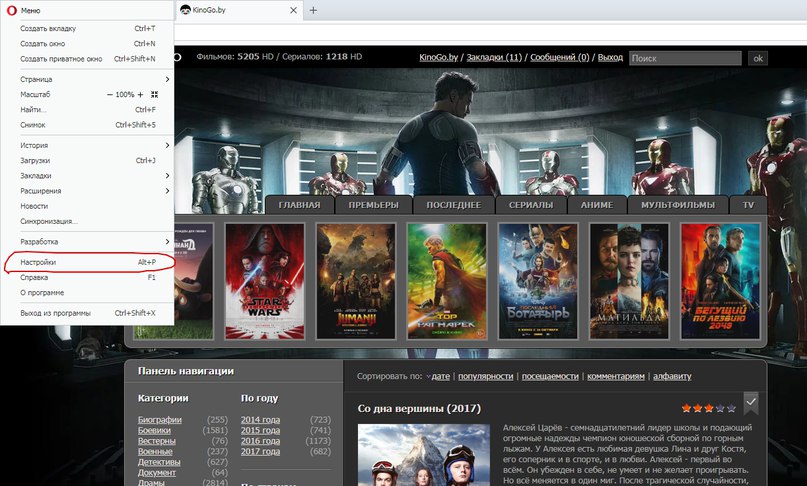Screen dimensions: 807x486
Task: Open the АНИМЕ site tab
Action: [x=597, y=205]
